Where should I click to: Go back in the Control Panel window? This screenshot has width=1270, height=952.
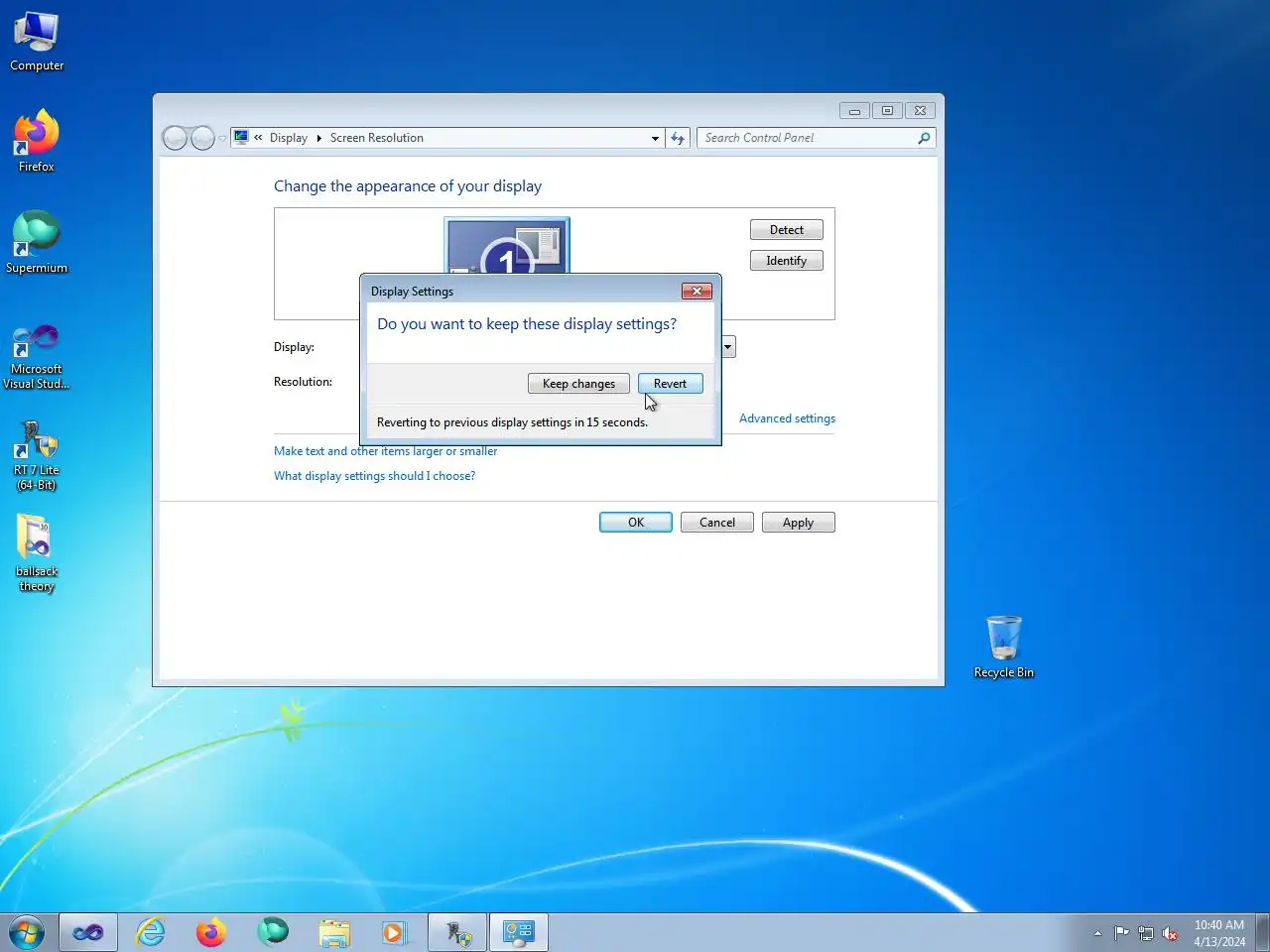tap(175, 138)
